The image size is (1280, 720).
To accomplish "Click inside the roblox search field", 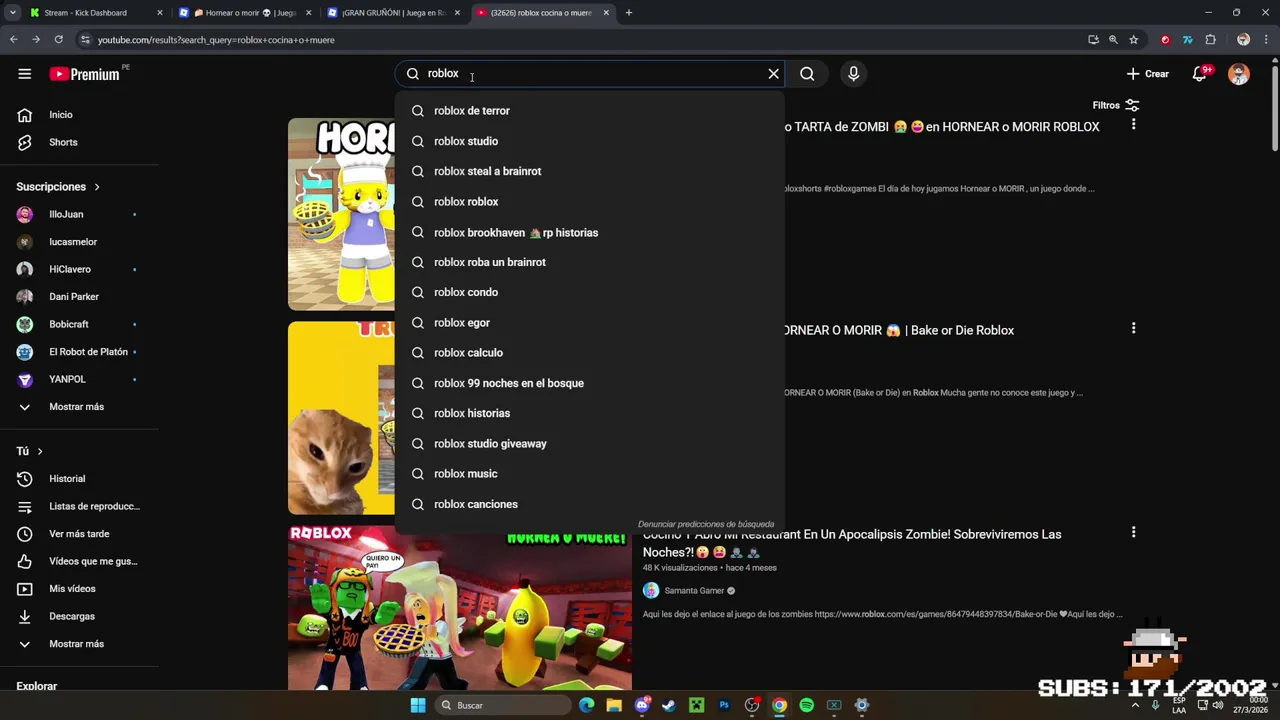I will coord(592,74).
